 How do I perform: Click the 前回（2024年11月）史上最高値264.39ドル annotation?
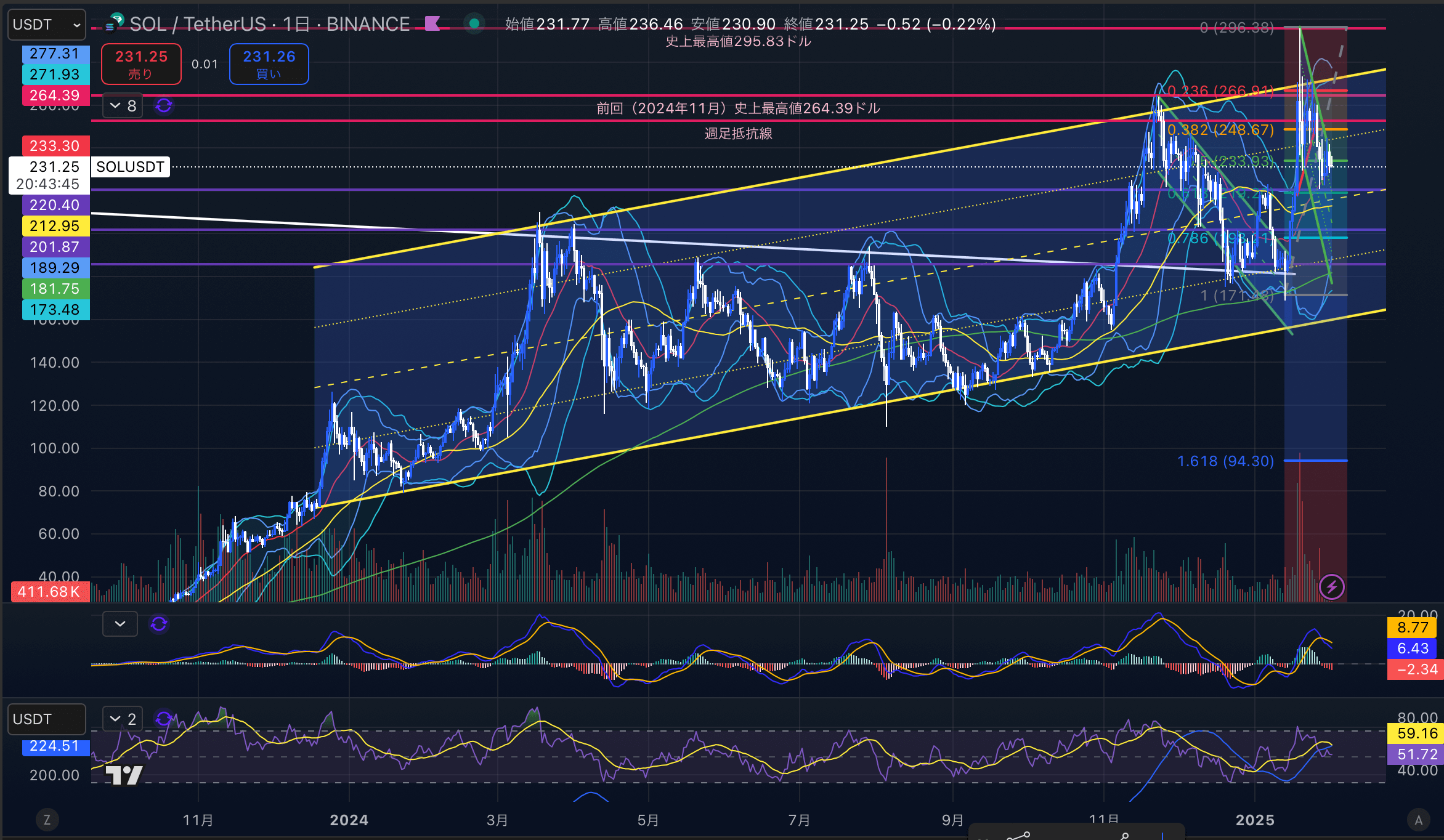coord(738,108)
